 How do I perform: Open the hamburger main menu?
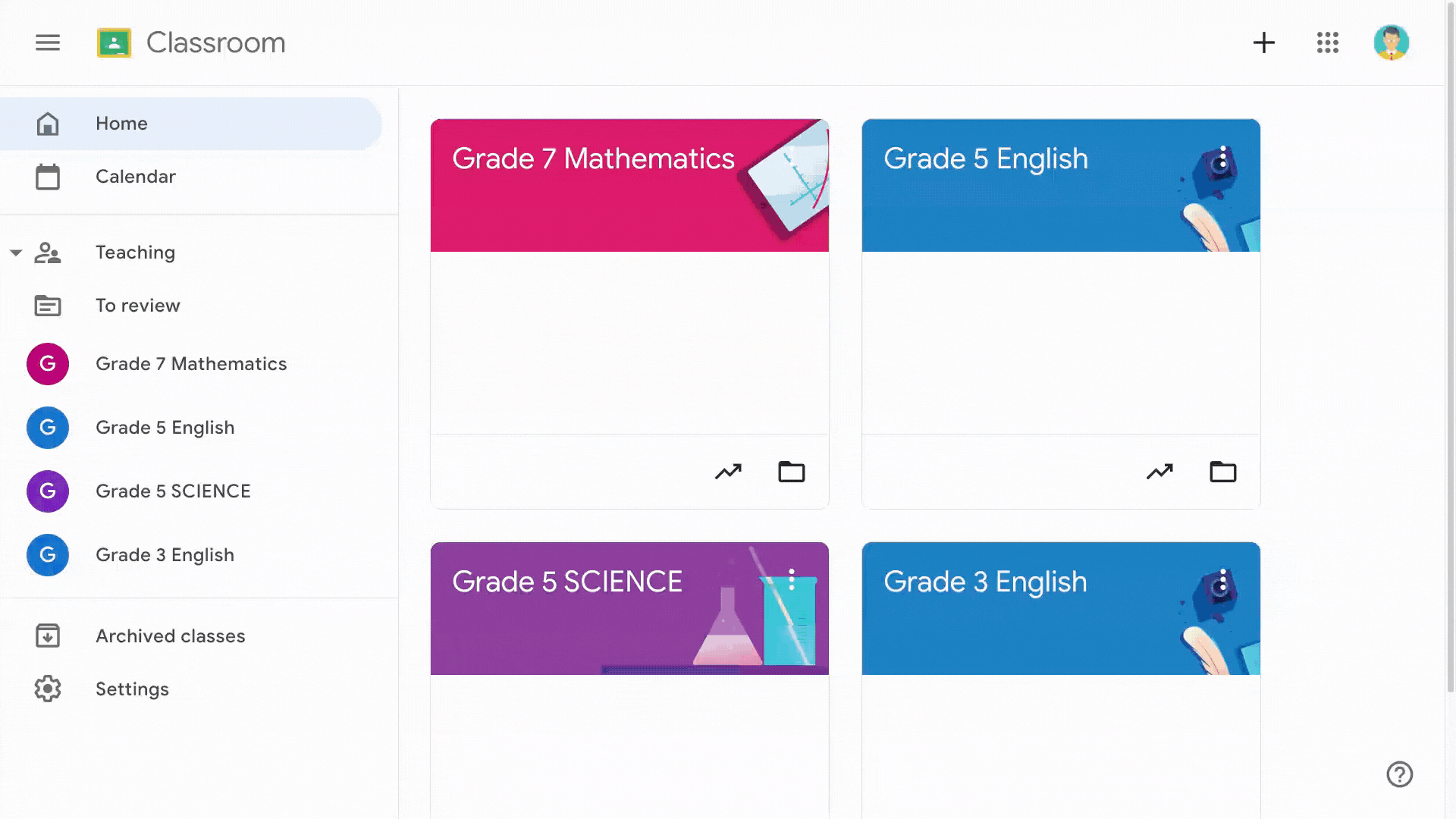coord(48,42)
